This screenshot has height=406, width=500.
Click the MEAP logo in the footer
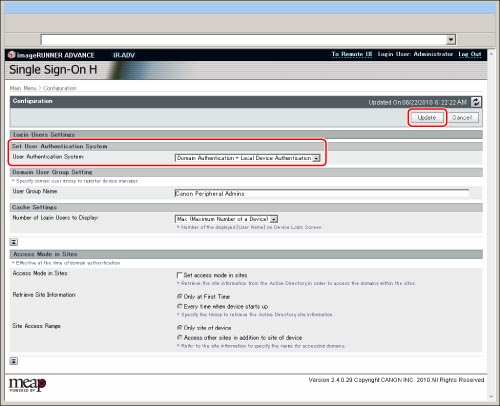click(x=27, y=385)
